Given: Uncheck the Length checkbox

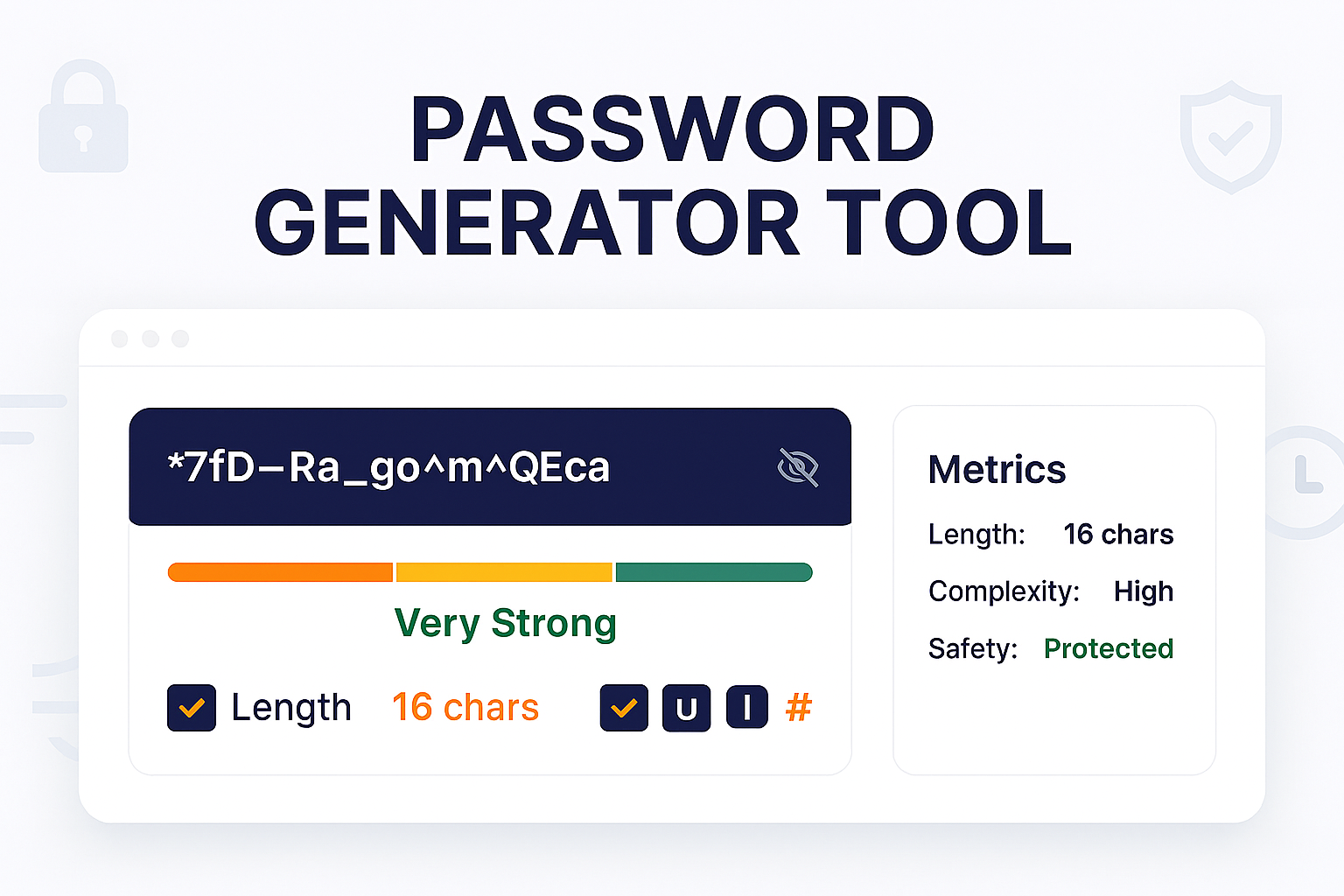Looking at the screenshot, I should 192,707.
